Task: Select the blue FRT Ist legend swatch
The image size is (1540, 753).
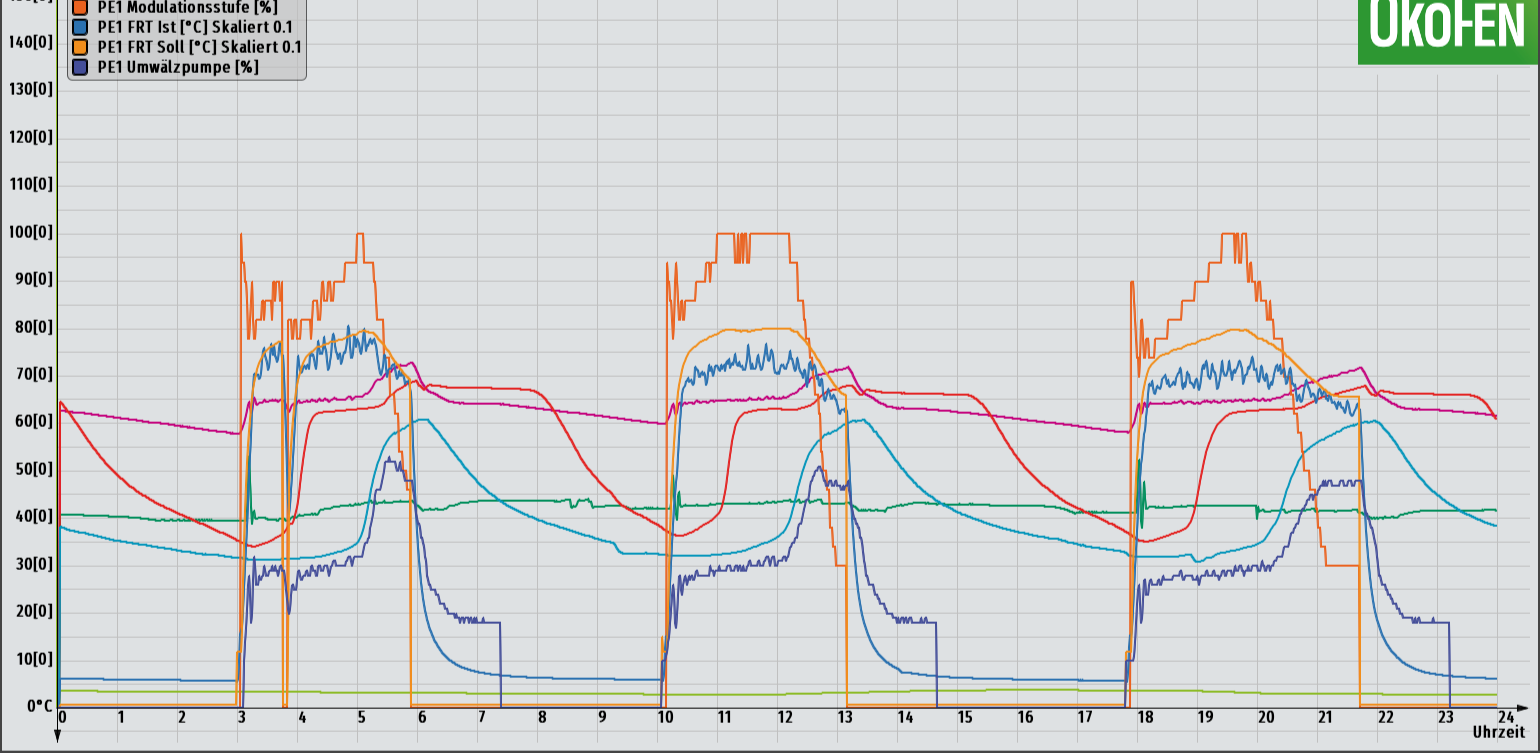Action: 81,27
